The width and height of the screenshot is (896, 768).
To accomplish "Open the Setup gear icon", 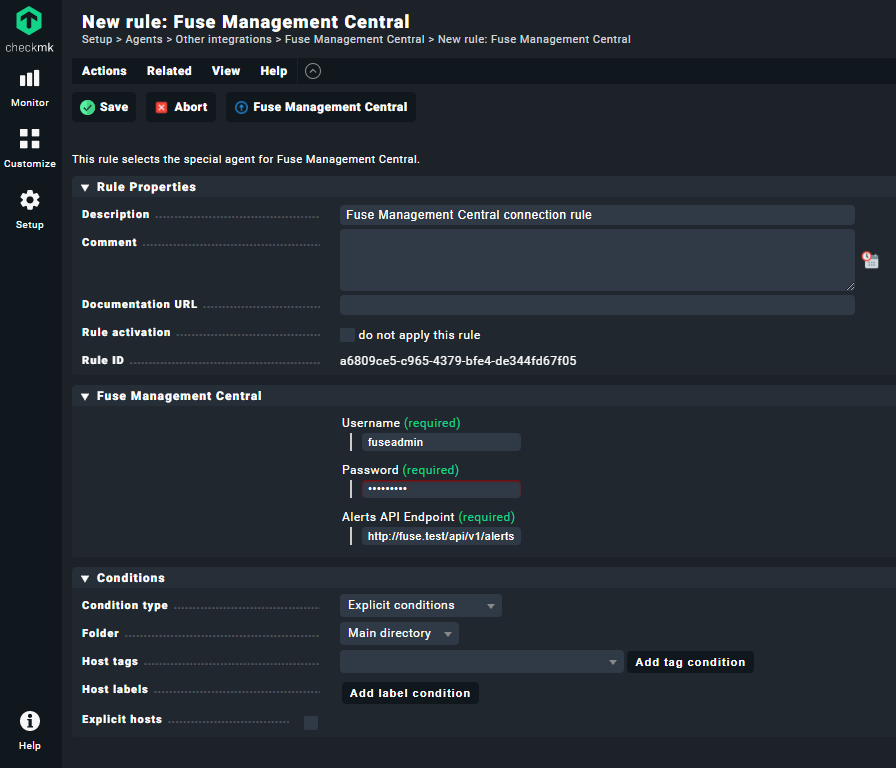I will [30, 200].
